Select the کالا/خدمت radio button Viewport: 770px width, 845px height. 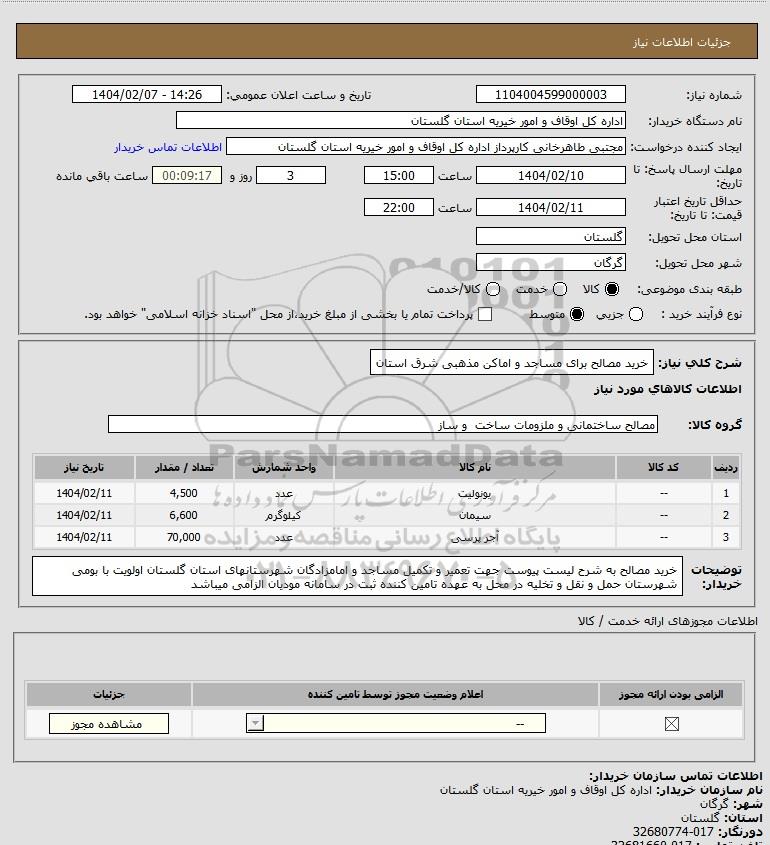click(x=492, y=289)
